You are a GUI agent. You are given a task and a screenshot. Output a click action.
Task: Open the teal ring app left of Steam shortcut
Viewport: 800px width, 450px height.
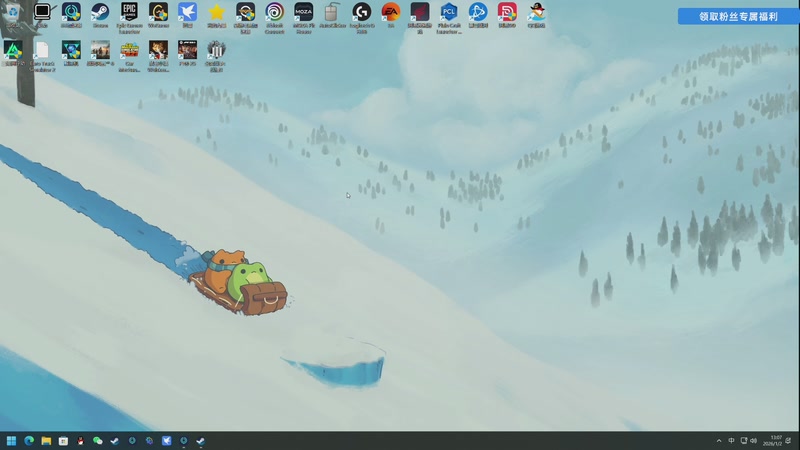71,14
